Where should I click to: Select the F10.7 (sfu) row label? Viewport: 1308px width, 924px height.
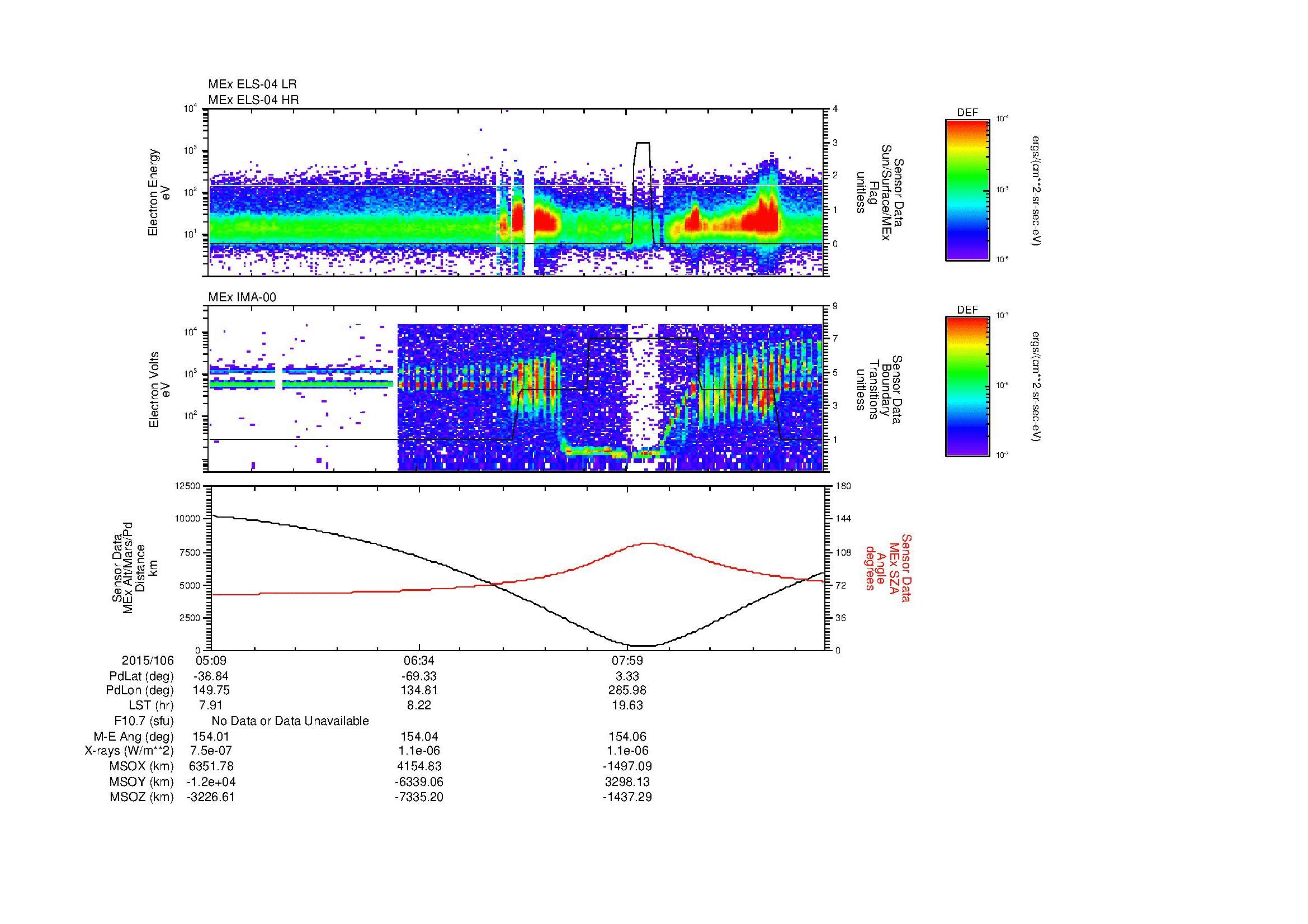tap(144, 721)
